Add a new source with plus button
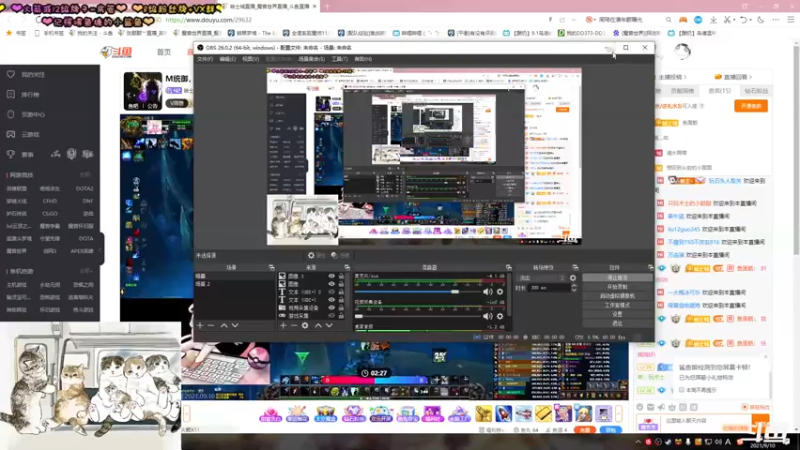 [283, 326]
